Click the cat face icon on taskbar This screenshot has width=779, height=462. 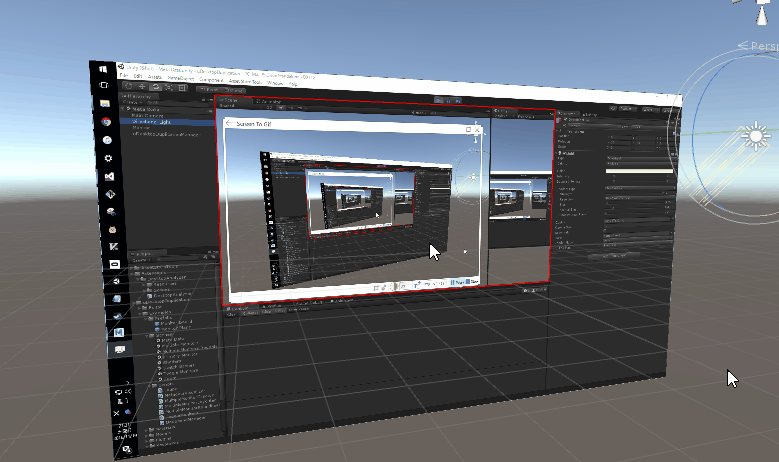112,229
